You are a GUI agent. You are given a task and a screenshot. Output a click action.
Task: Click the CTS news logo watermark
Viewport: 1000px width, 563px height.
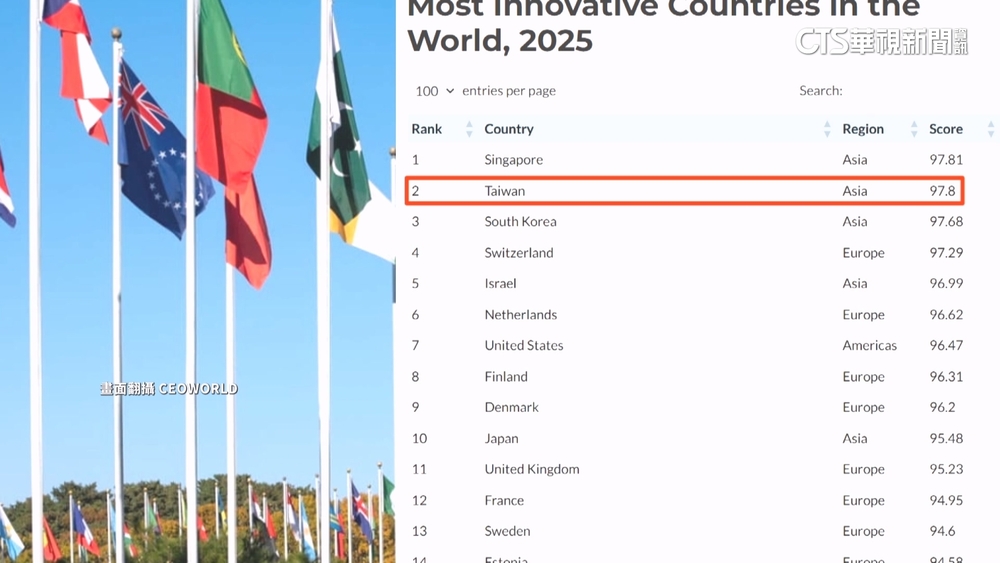(x=881, y=41)
